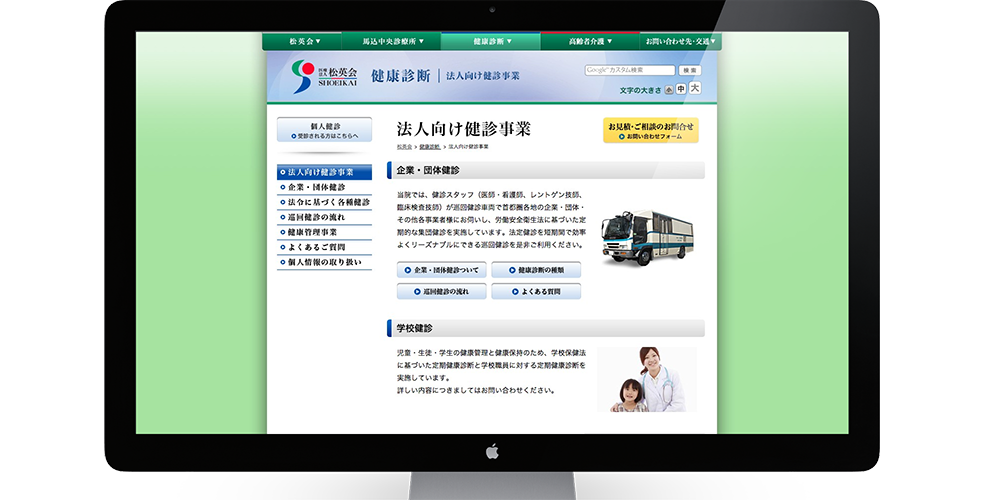
Task: Click the 健康診断の種類 button
Action: [536, 270]
